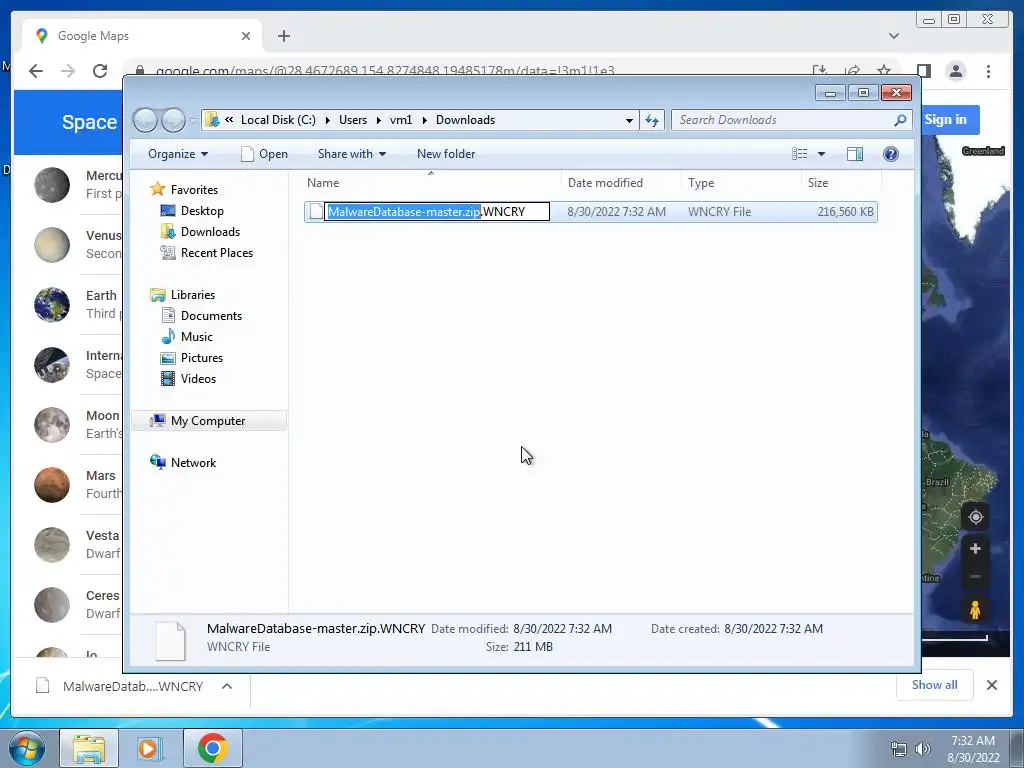Click the WNCRY file icon in list
1024x768 pixels.
click(316, 212)
